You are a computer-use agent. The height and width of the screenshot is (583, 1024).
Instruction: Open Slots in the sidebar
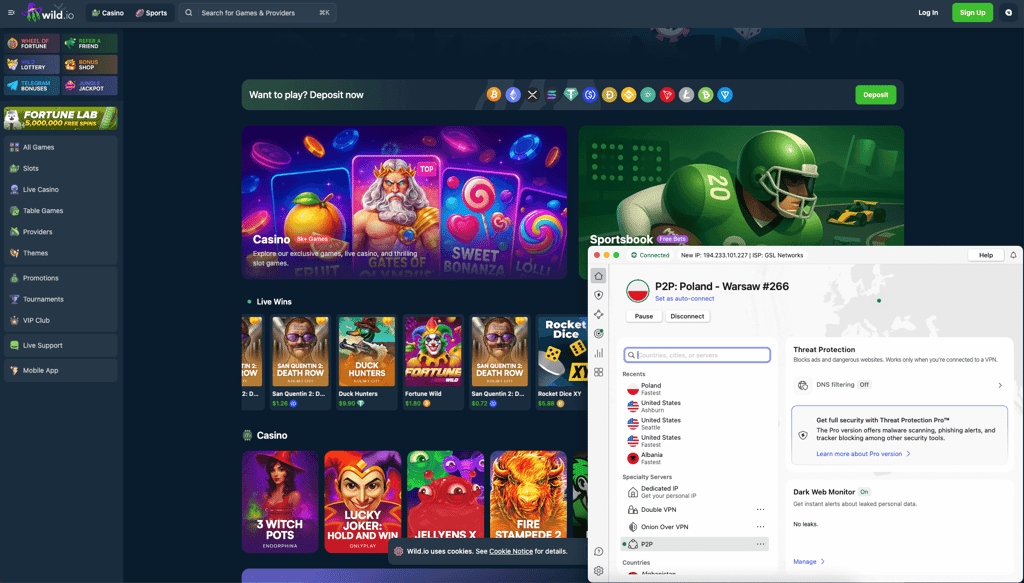61,168
